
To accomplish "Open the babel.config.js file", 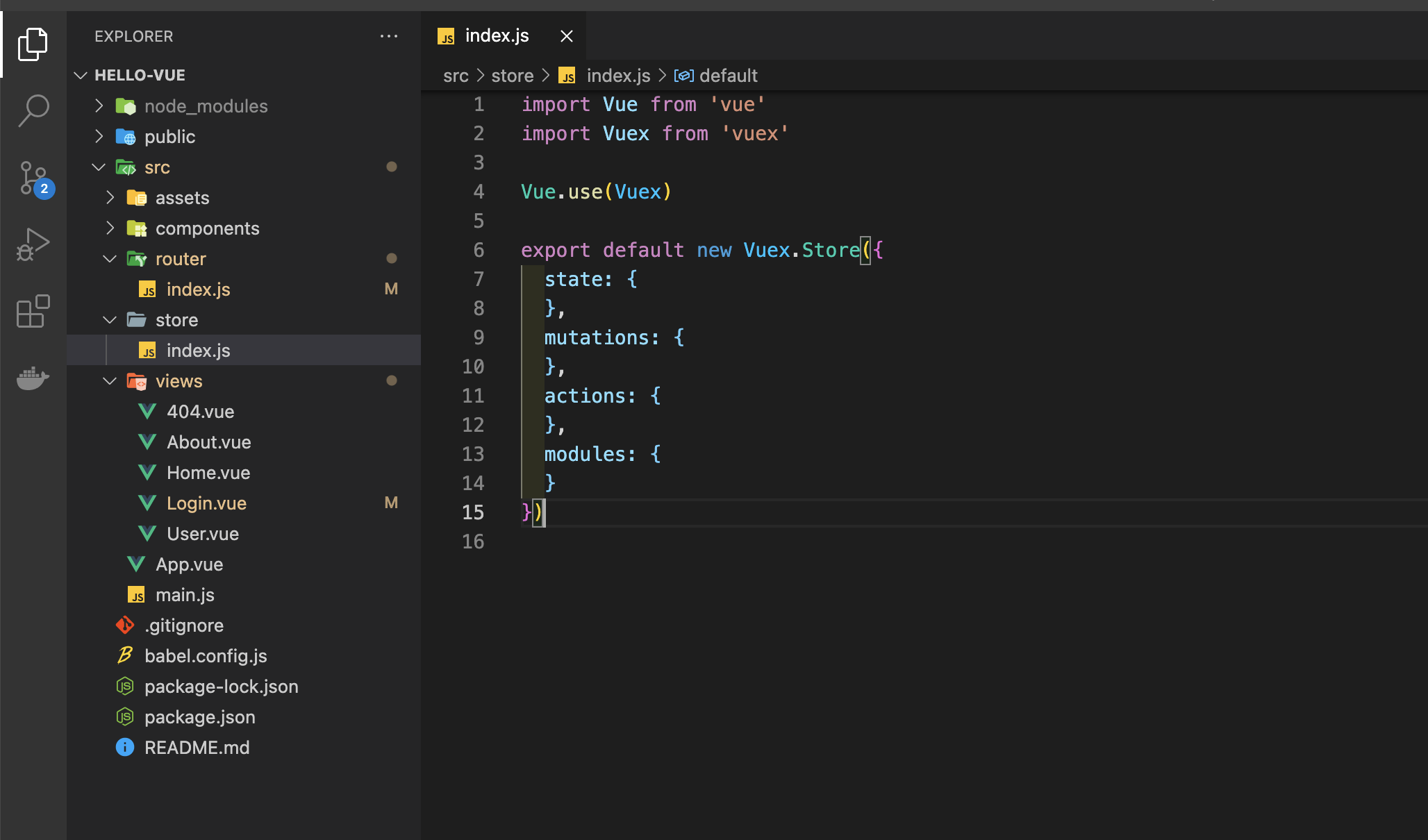I will [244, 655].
